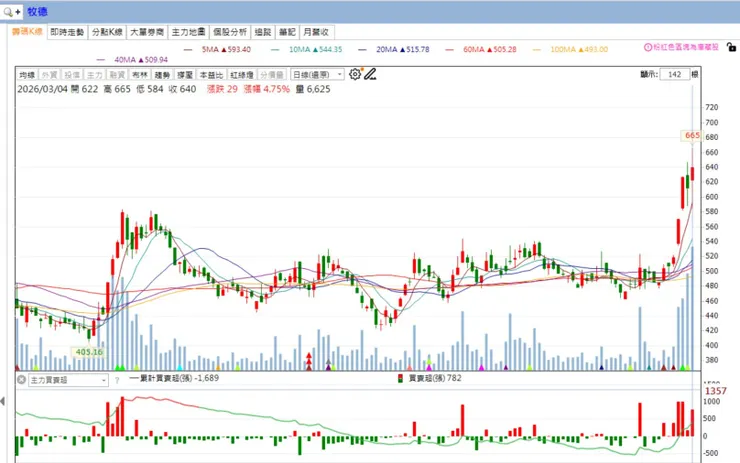Toggle the 趨勢 overlay button
The height and width of the screenshot is (463, 740).
tap(162, 75)
